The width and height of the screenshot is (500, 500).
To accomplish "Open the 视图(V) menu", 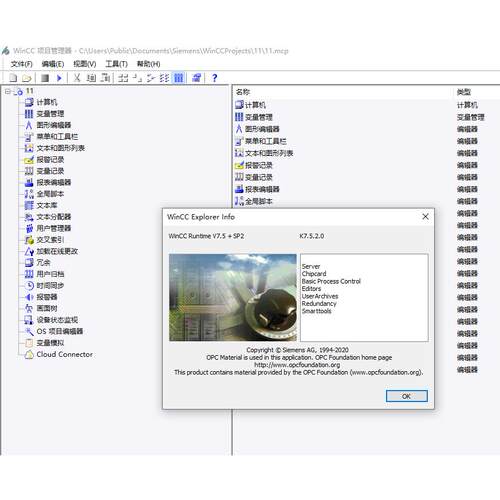I will click(85, 64).
